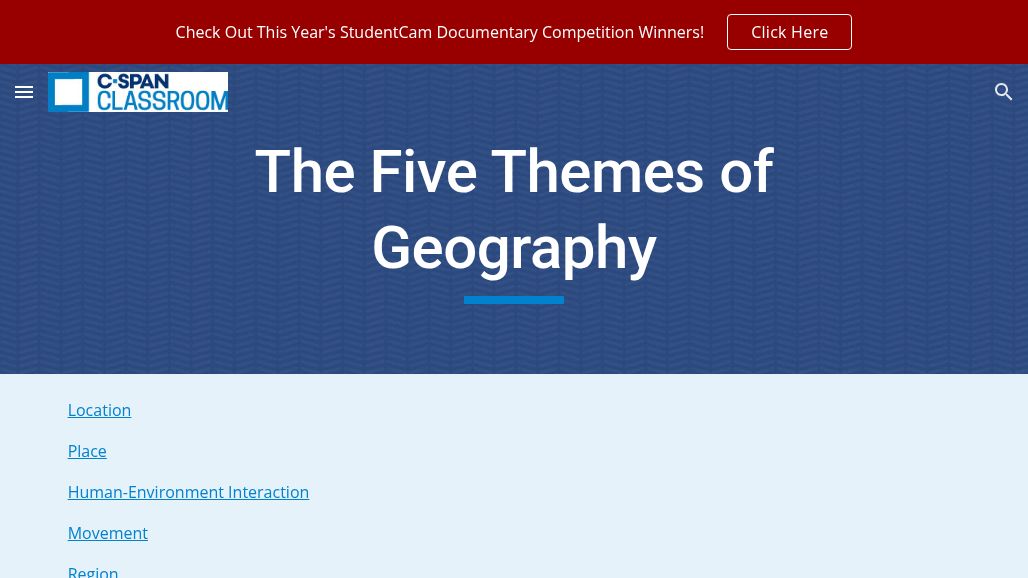Click the blue square C-SPAN emblem

tap(67, 92)
